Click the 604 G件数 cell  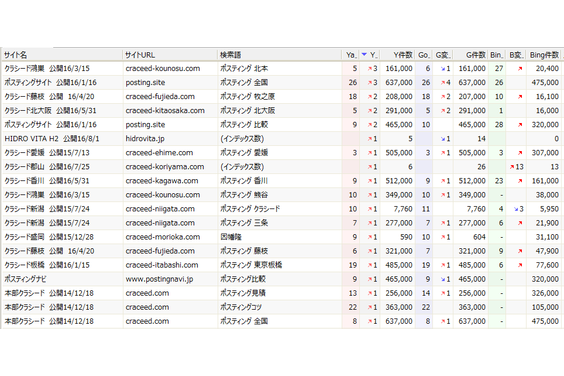pyautogui.click(x=479, y=237)
